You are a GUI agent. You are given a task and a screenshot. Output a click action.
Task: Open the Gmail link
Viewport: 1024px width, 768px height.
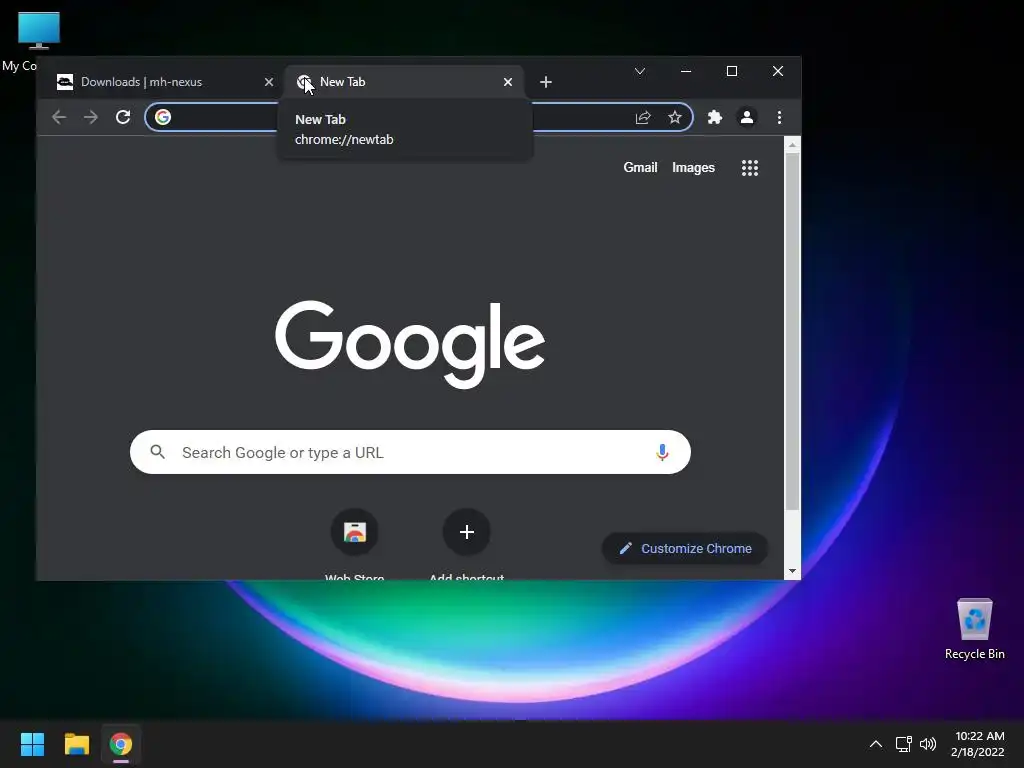pos(640,168)
